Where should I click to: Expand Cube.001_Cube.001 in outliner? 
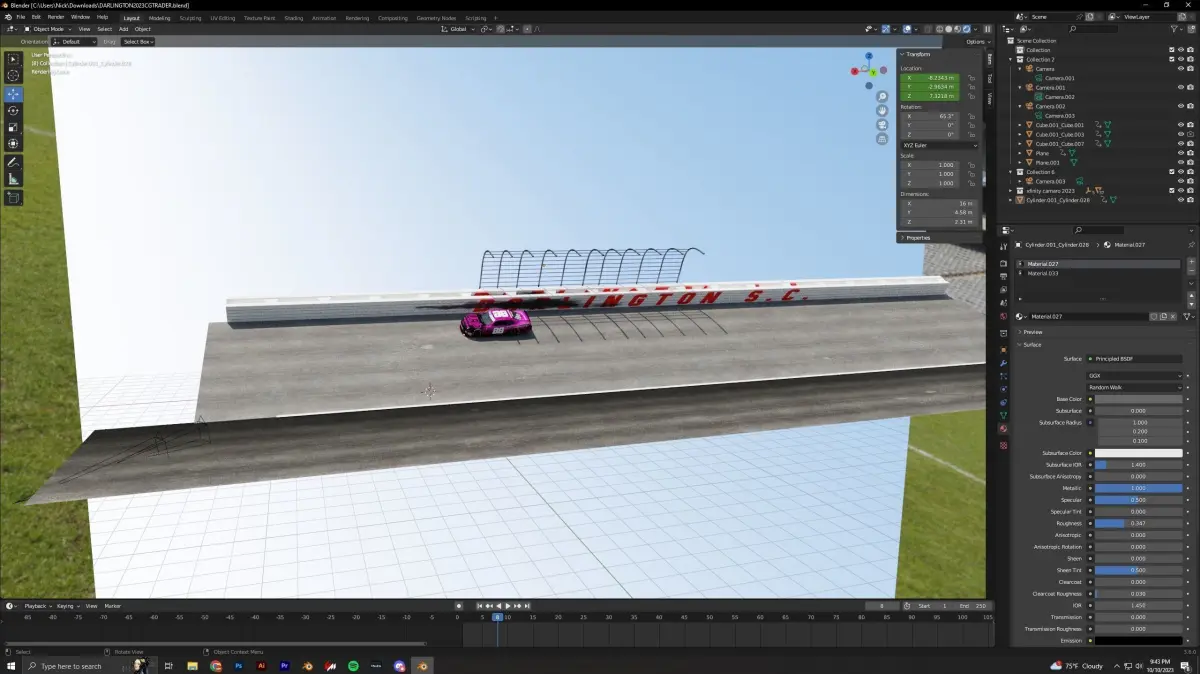1020,125
